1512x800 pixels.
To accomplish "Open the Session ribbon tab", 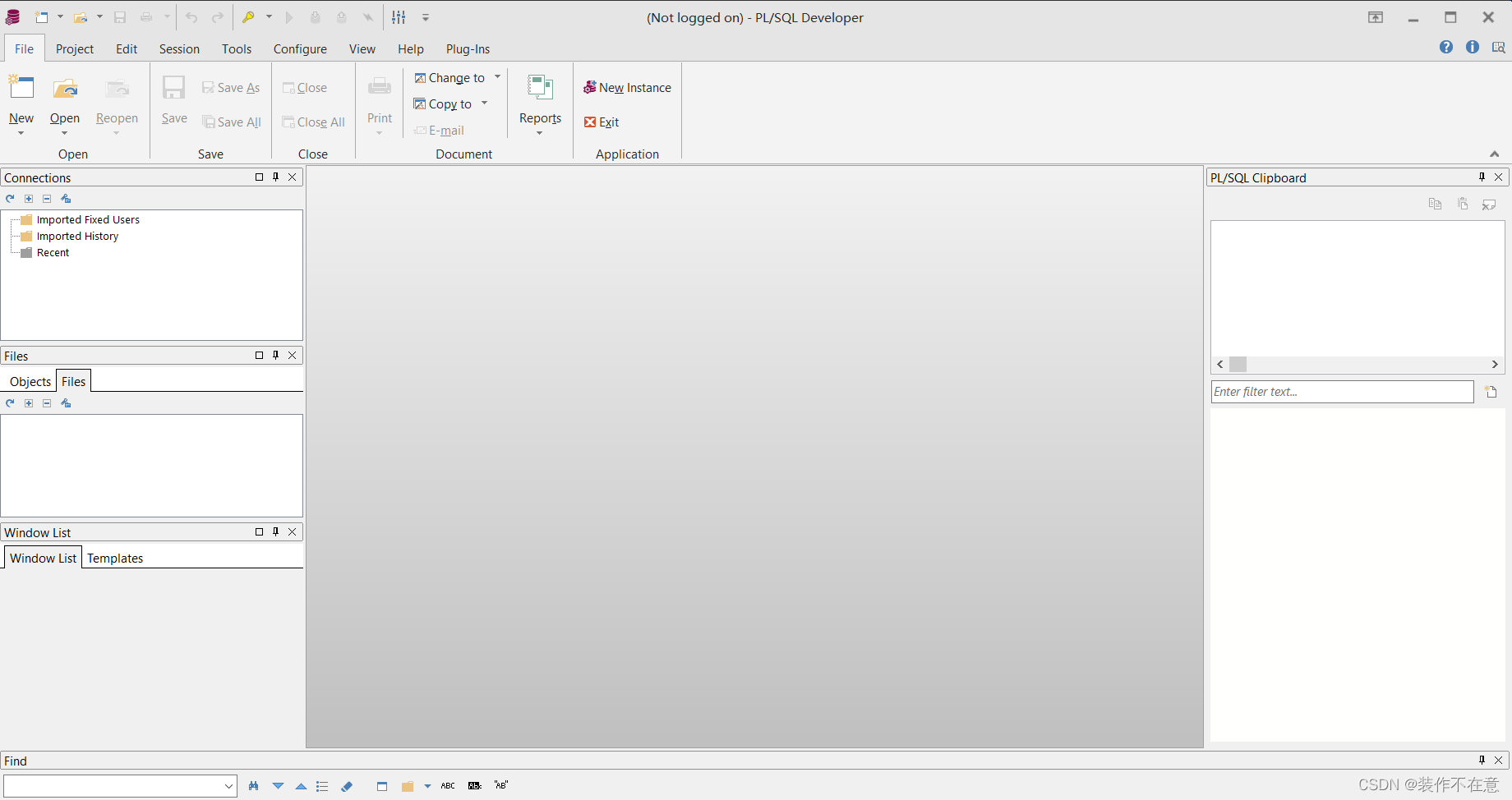I will click(179, 49).
